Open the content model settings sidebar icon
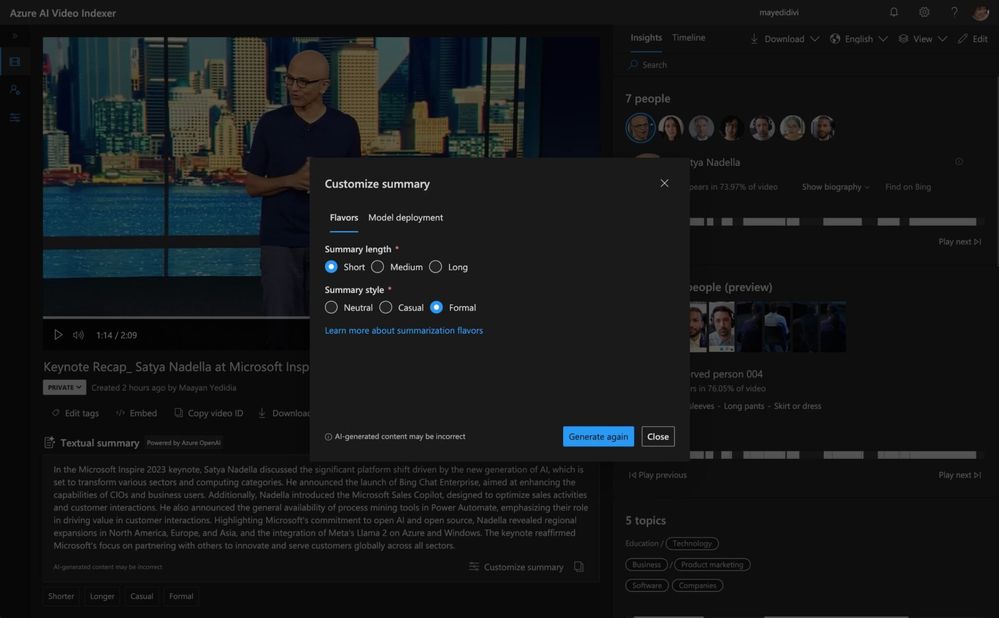Screen dimensions: 999x618 (15, 118)
